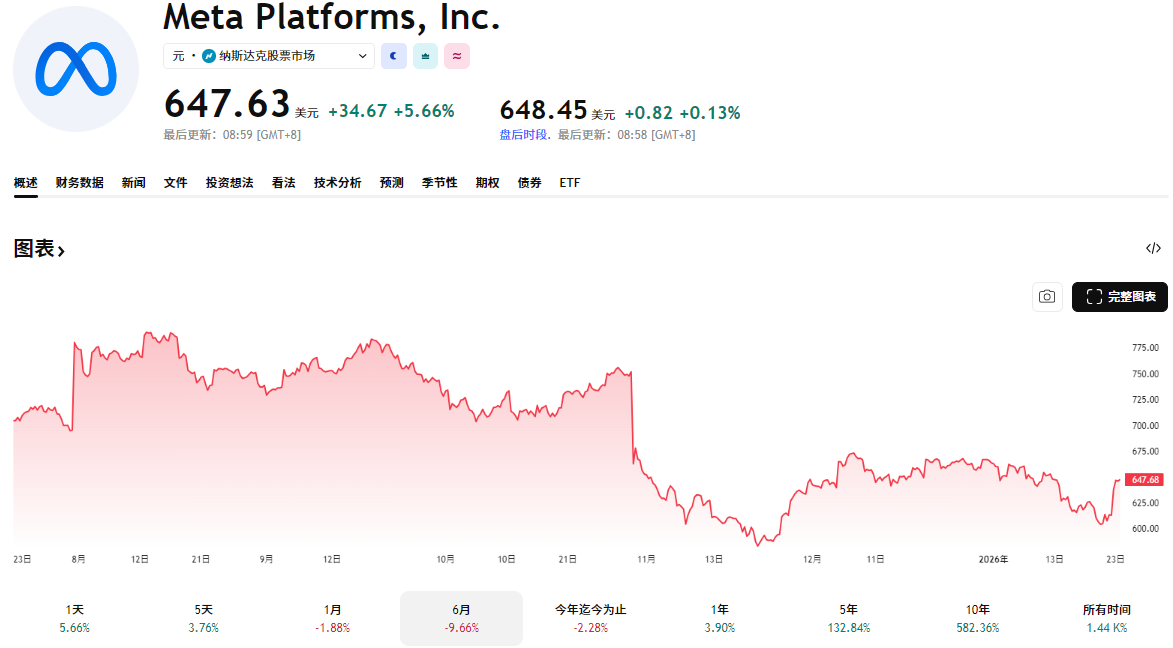Viewport: 1173px width, 648px height.
Task: Select the 5年 time range
Action: [x=849, y=618]
